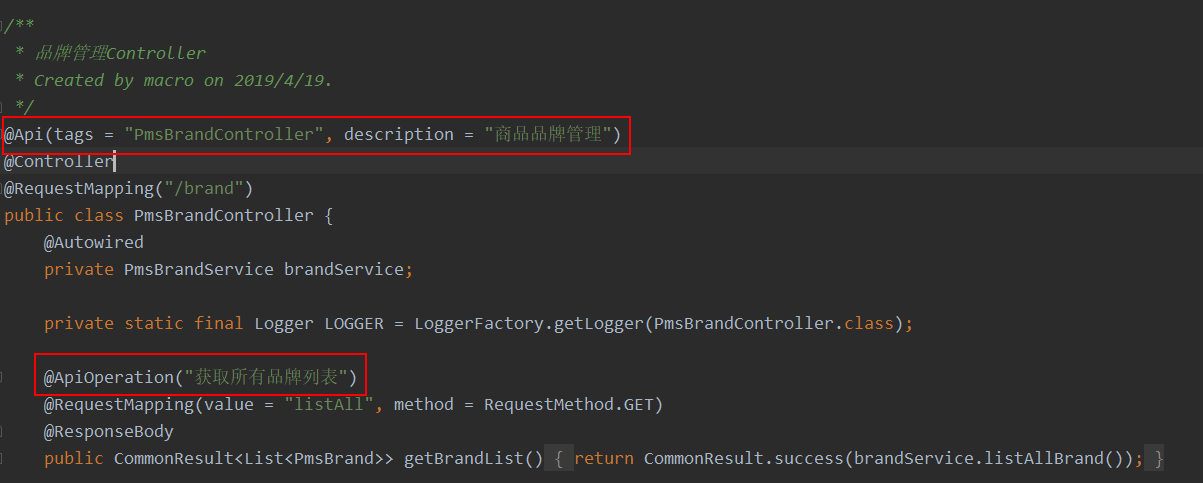Screen dimensions: 1203x483
Task: Place the cursor on the @Controller annotation
Action: tap(60, 161)
